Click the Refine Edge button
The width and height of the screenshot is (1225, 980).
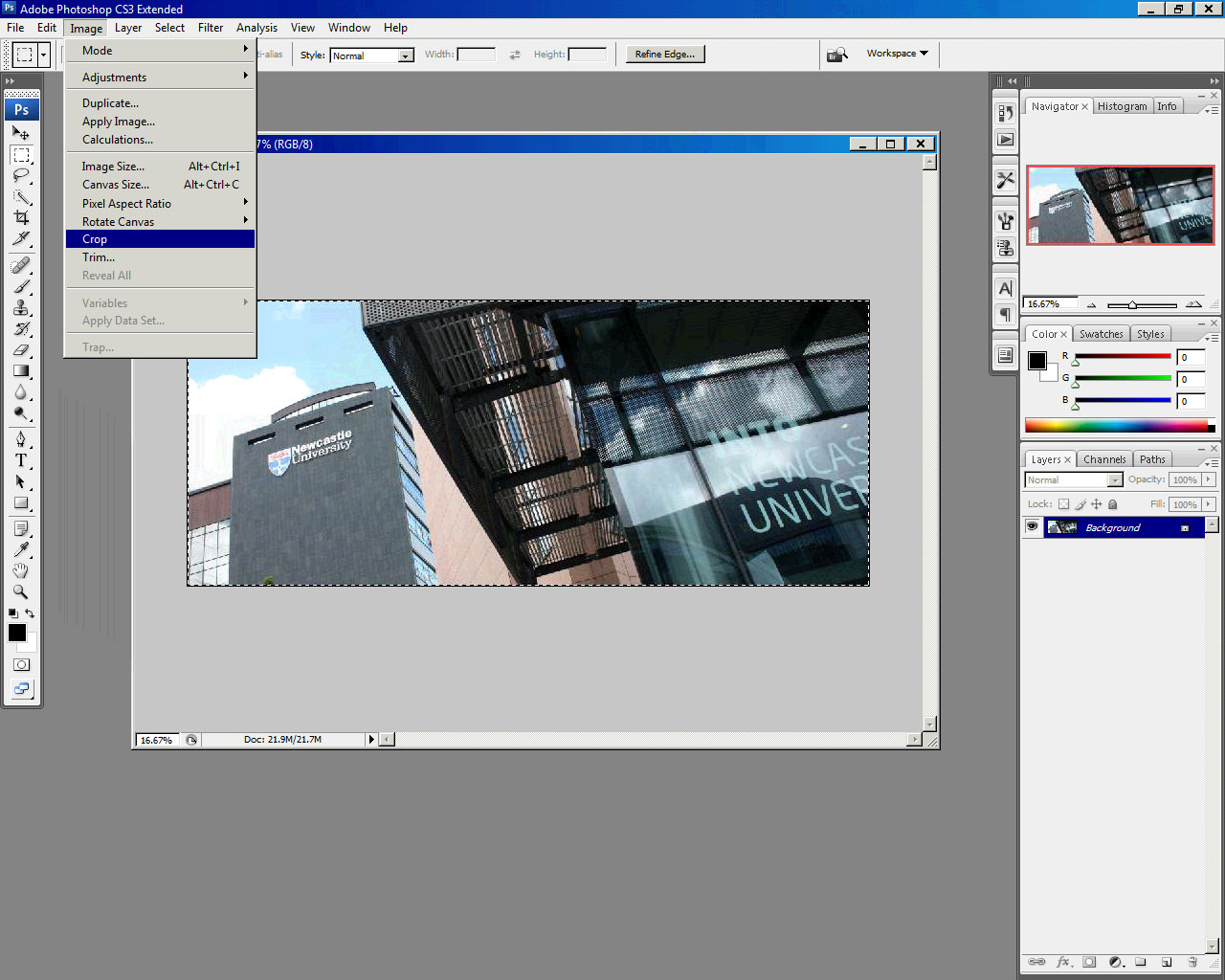[x=665, y=55]
